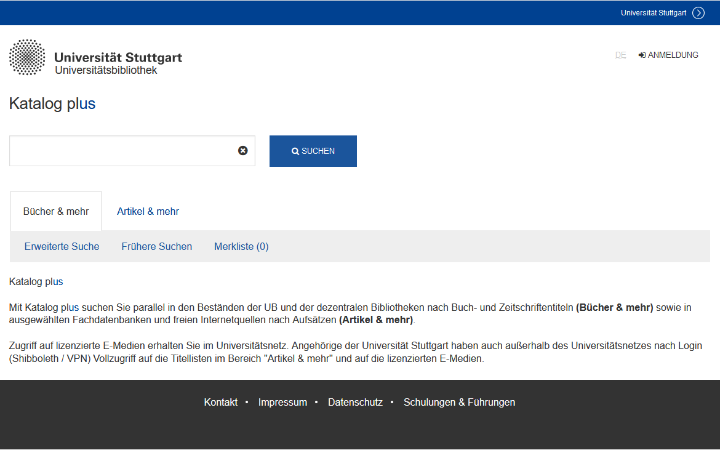Open the Kontakt footer link

(221, 402)
